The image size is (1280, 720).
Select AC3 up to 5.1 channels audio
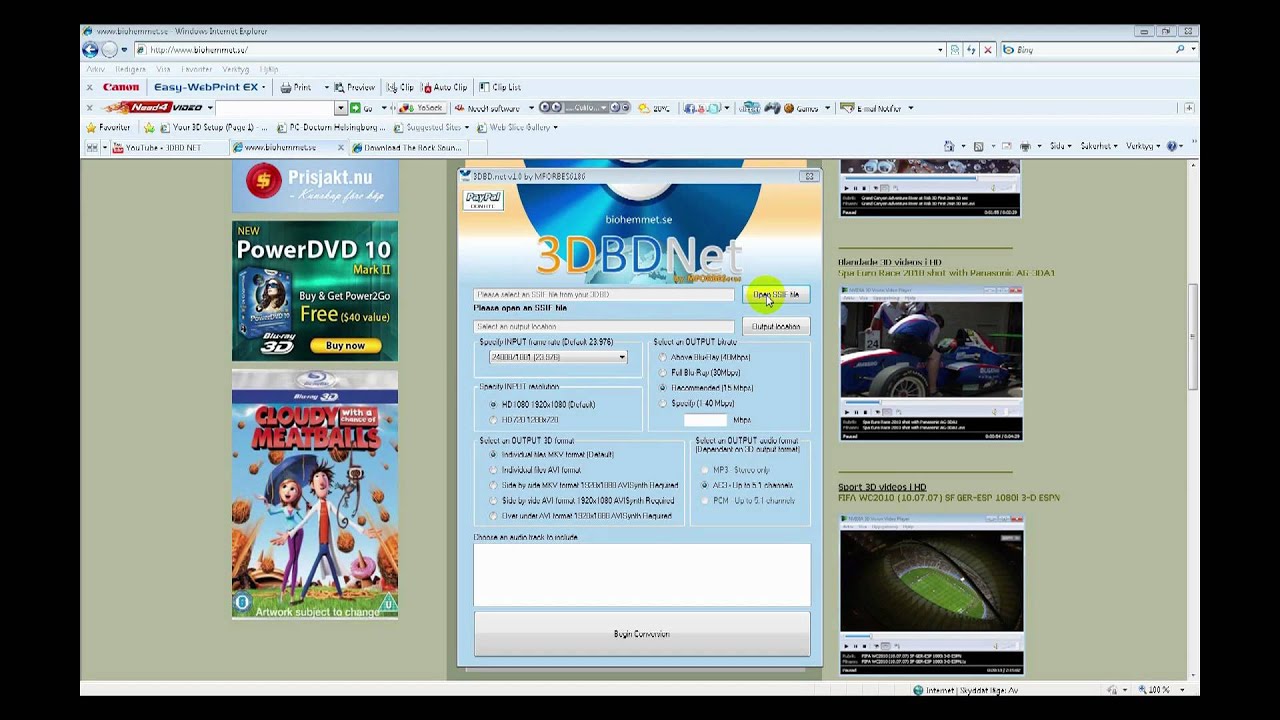point(705,485)
